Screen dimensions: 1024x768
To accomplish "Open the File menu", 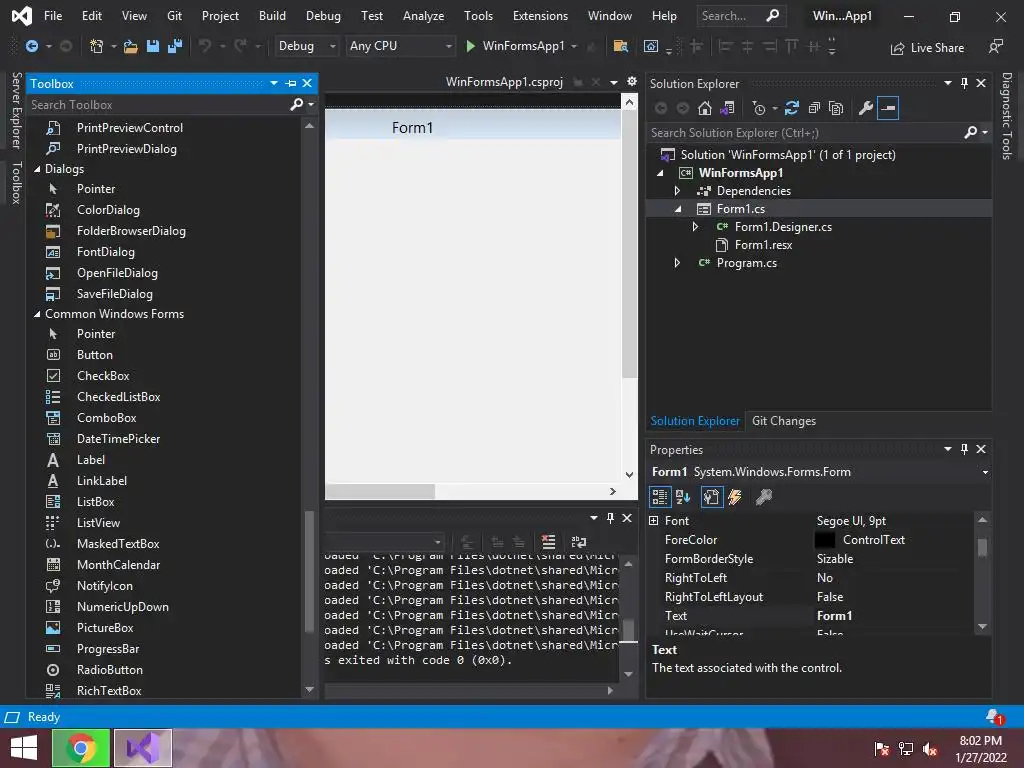I will (53, 16).
